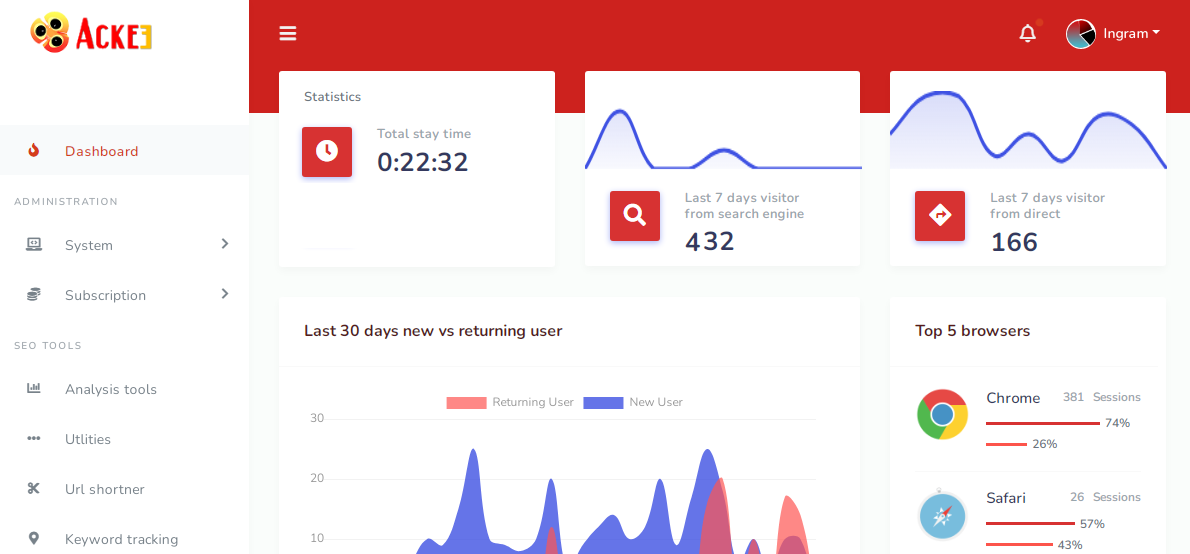Expand the System submenu chevron

[225, 244]
